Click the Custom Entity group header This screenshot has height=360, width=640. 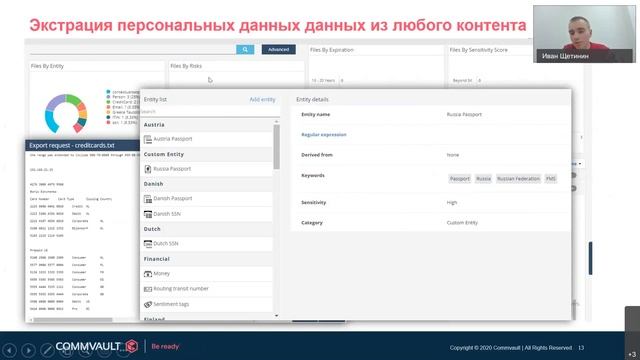tap(206, 154)
